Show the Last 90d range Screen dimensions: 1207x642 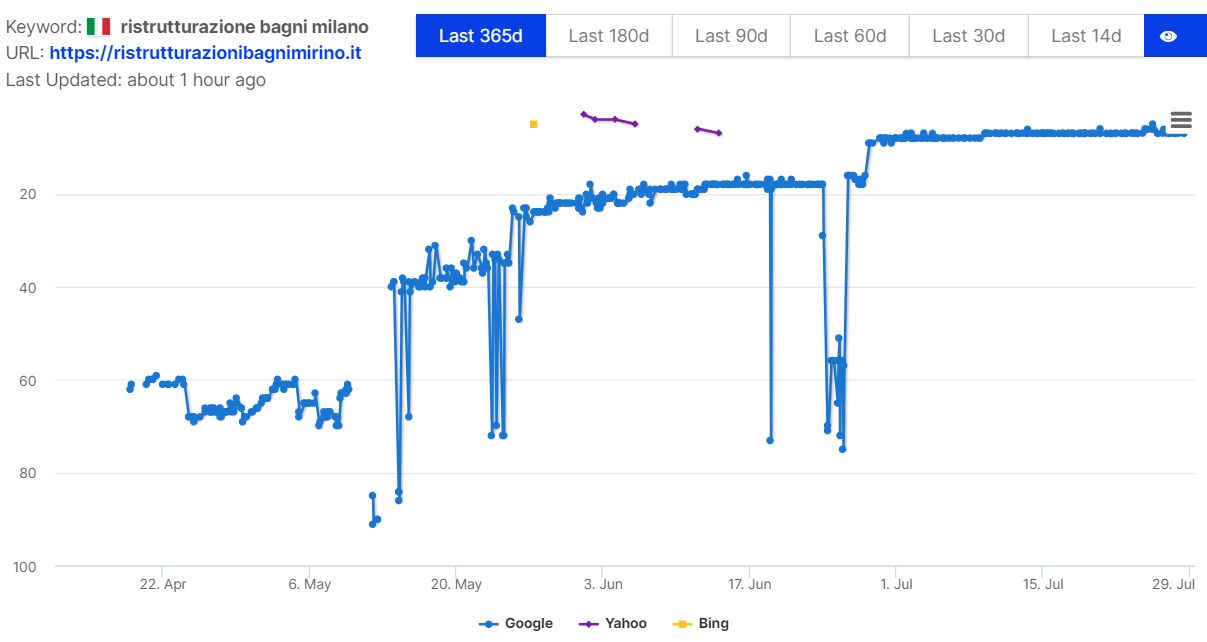point(731,36)
